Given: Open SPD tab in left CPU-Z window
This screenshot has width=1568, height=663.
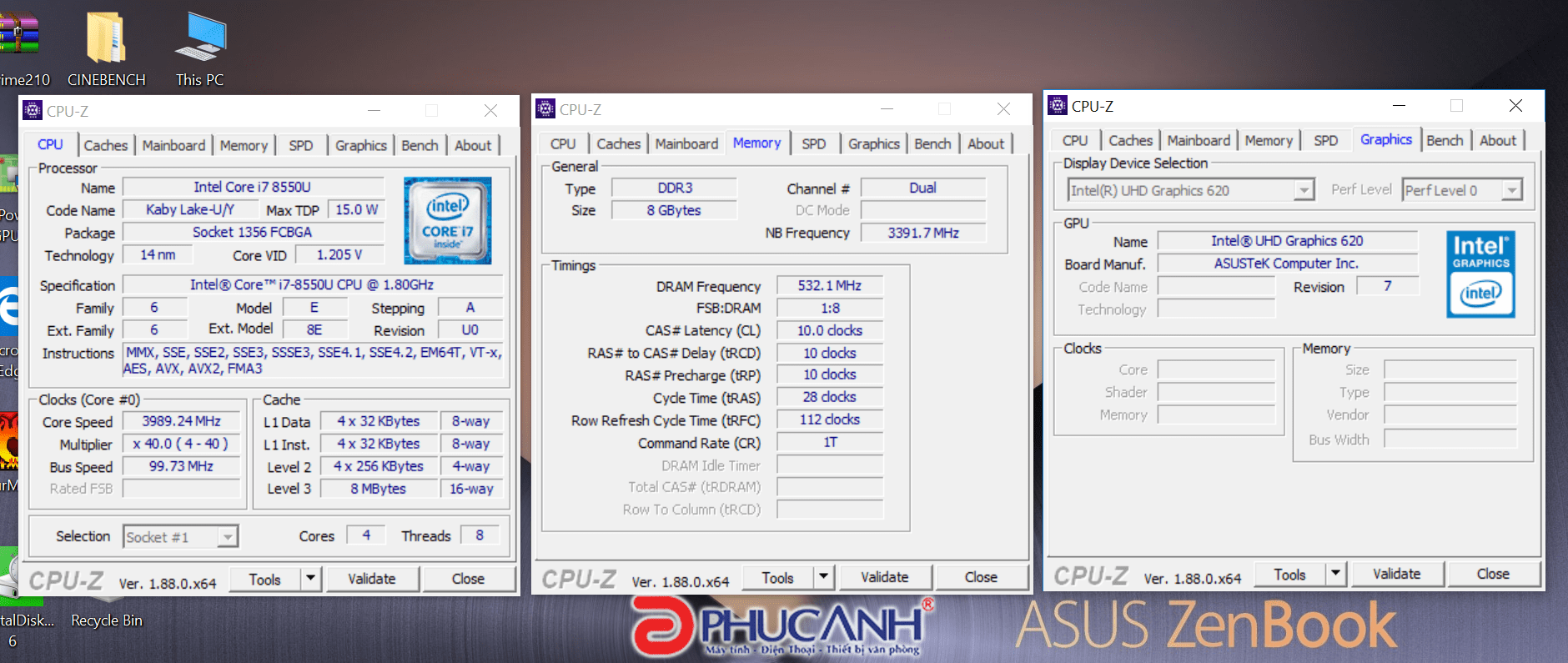Looking at the screenshot, I should click(x=301, y=145).
